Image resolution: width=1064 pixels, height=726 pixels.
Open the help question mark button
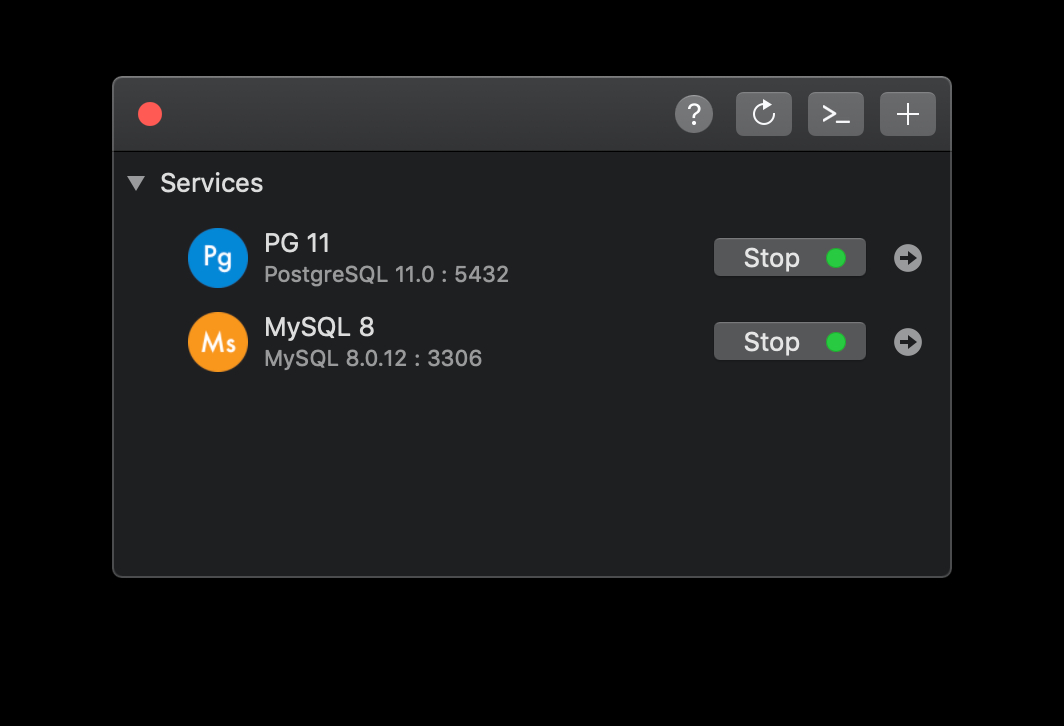[x=694, y=114]
